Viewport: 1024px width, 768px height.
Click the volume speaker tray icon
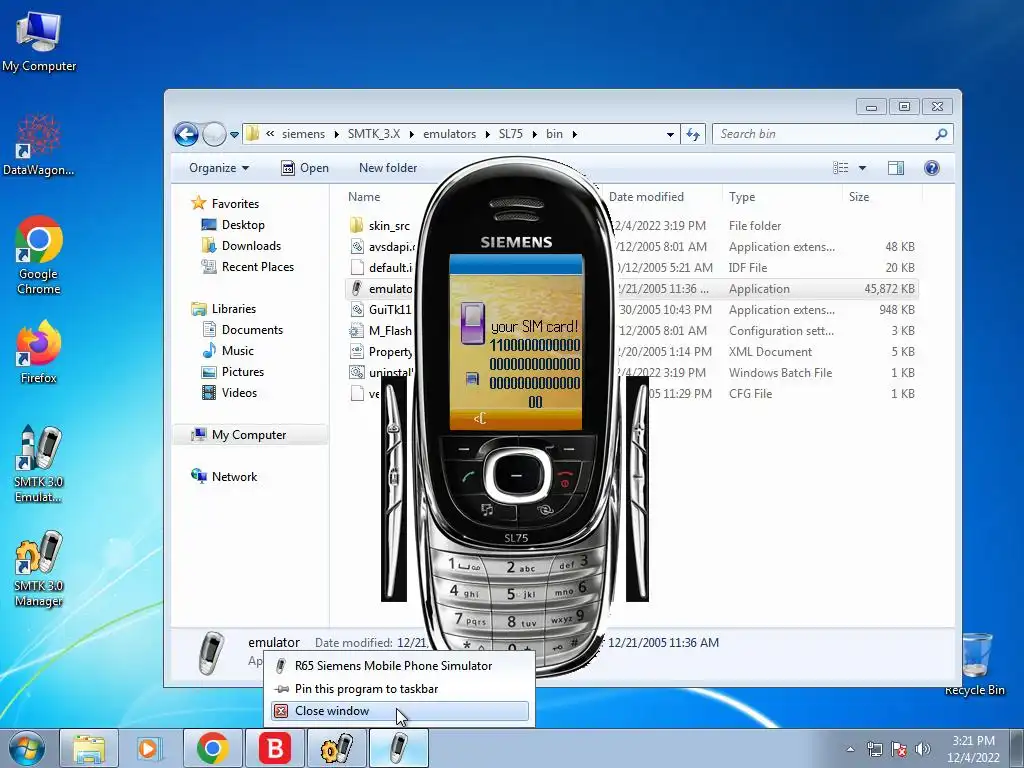pos(923,749)
